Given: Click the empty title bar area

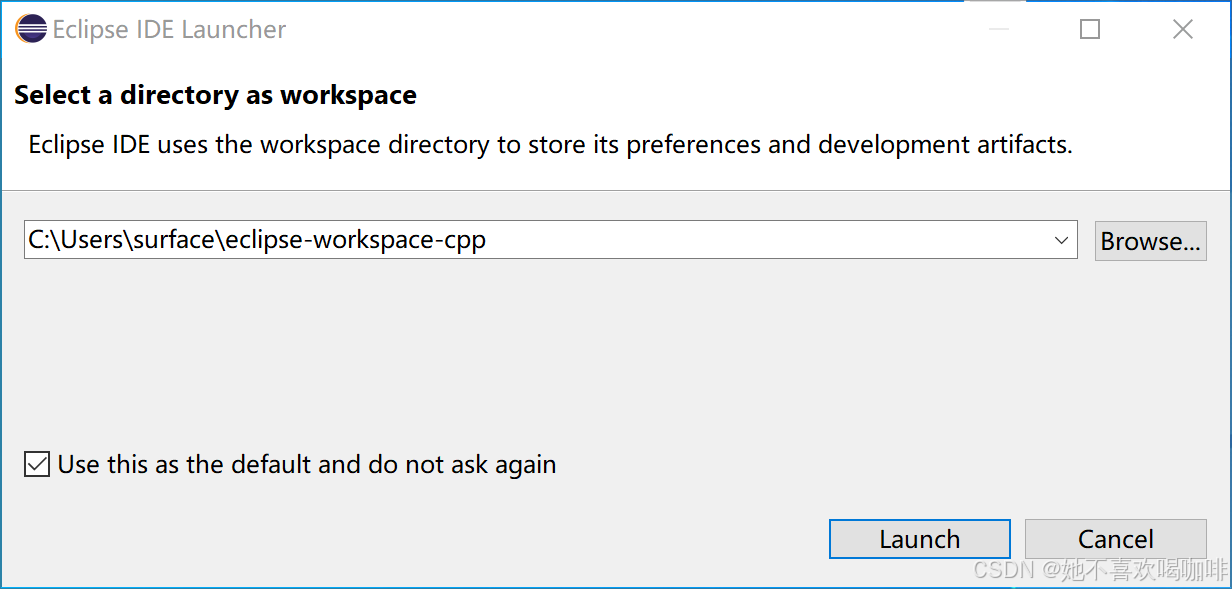Looking at the screenshot, I should [x=650, y=30].
